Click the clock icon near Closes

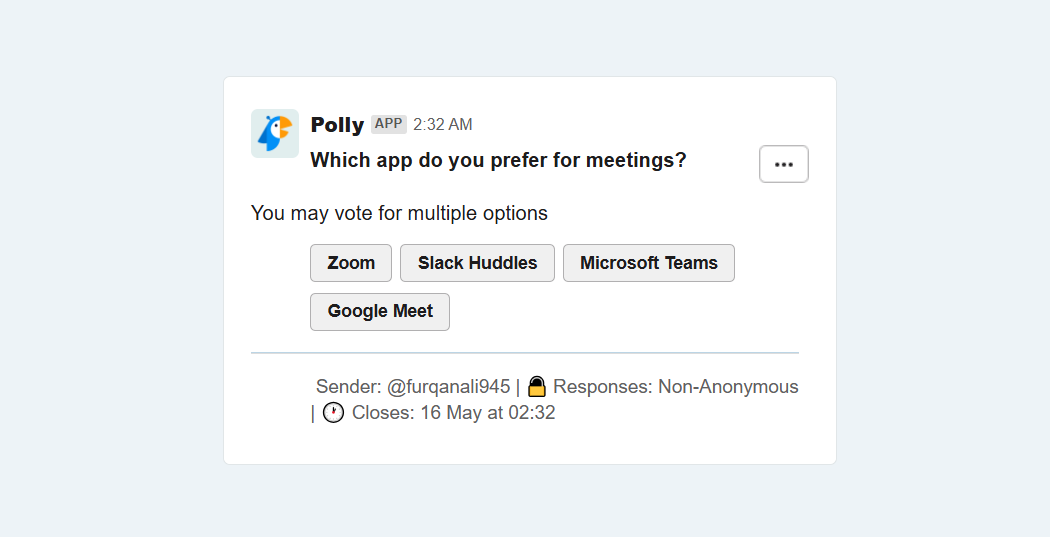(x=333, y=412)
